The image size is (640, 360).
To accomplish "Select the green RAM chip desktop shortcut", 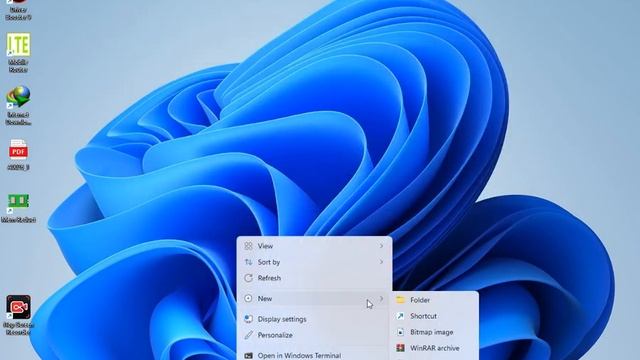I will tap(18, 203).
